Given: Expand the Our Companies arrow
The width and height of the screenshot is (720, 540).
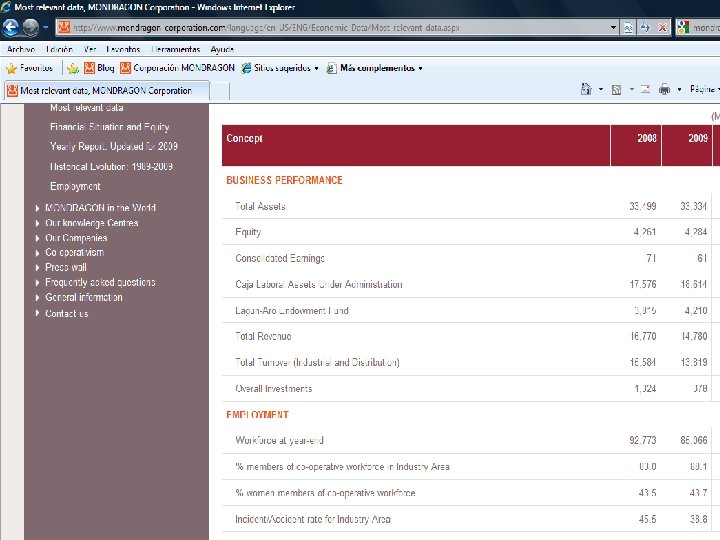Looking at the screenshot, I should (x=37, y=238).
